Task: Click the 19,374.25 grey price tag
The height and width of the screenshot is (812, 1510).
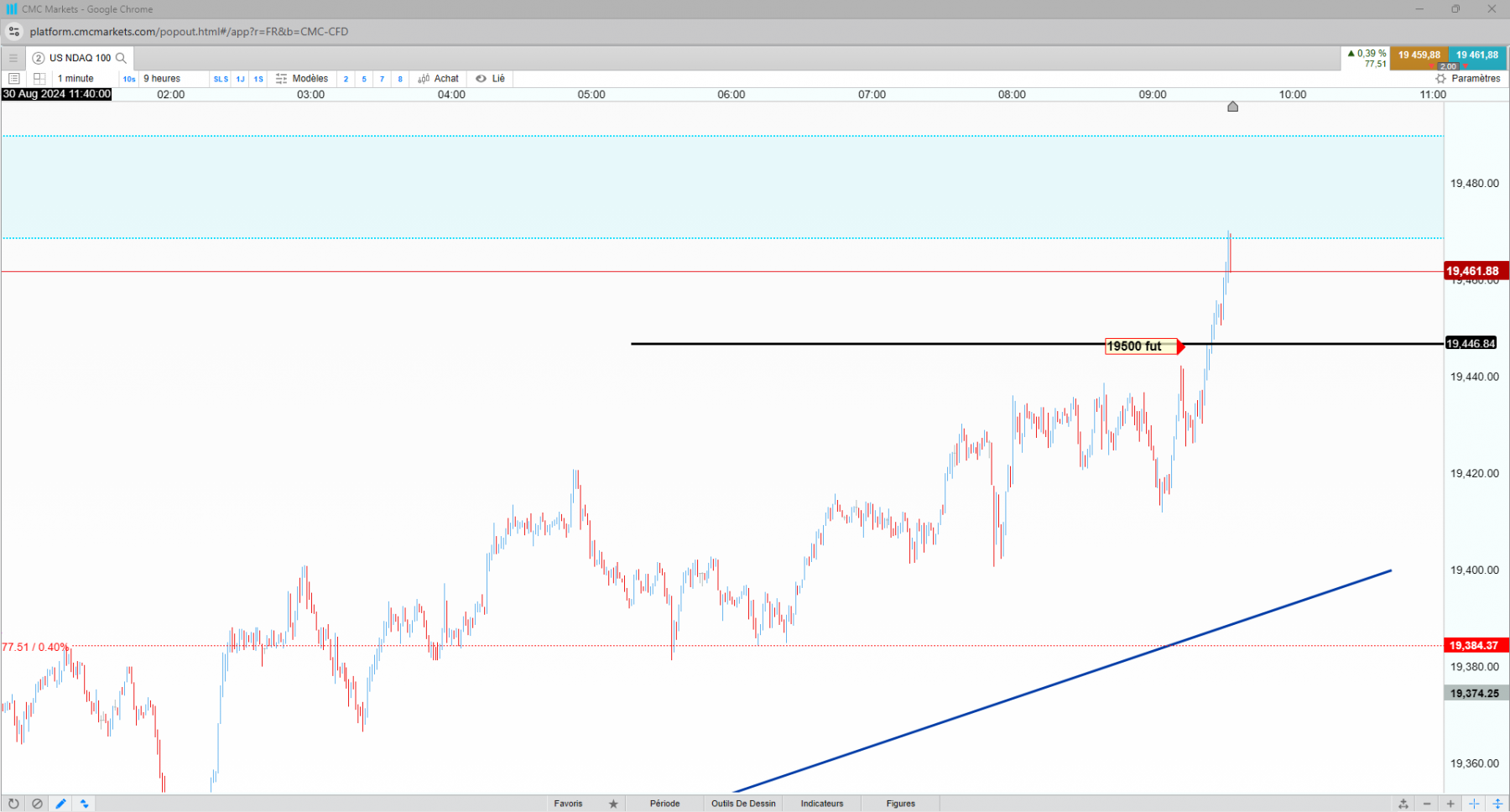Action: (x=1476, y=694)
